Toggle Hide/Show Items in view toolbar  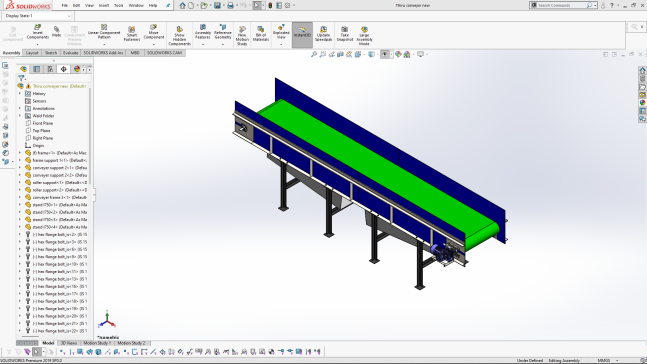(385, 54)
